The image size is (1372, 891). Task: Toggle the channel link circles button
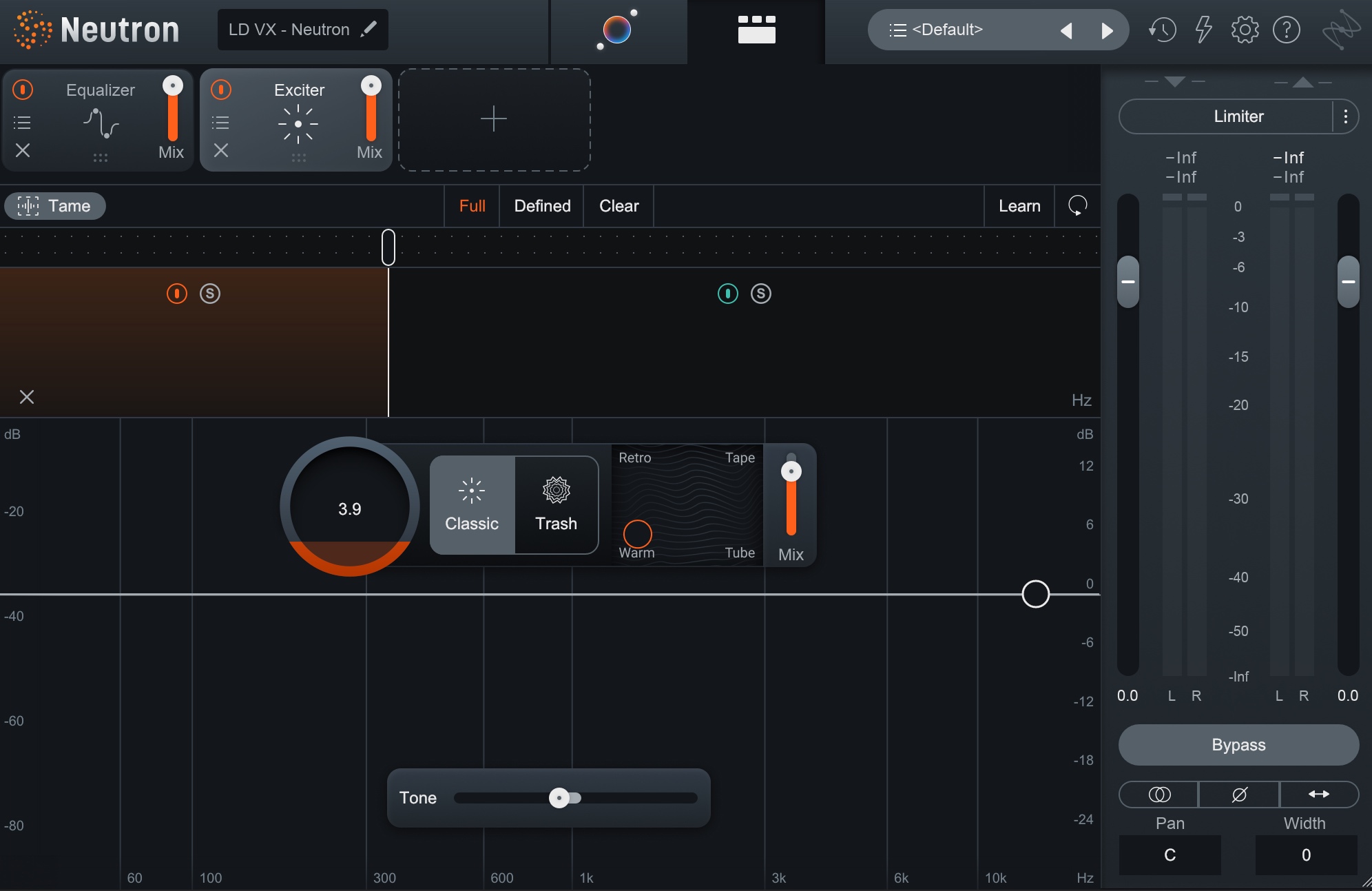click(x=1159, y=795)
